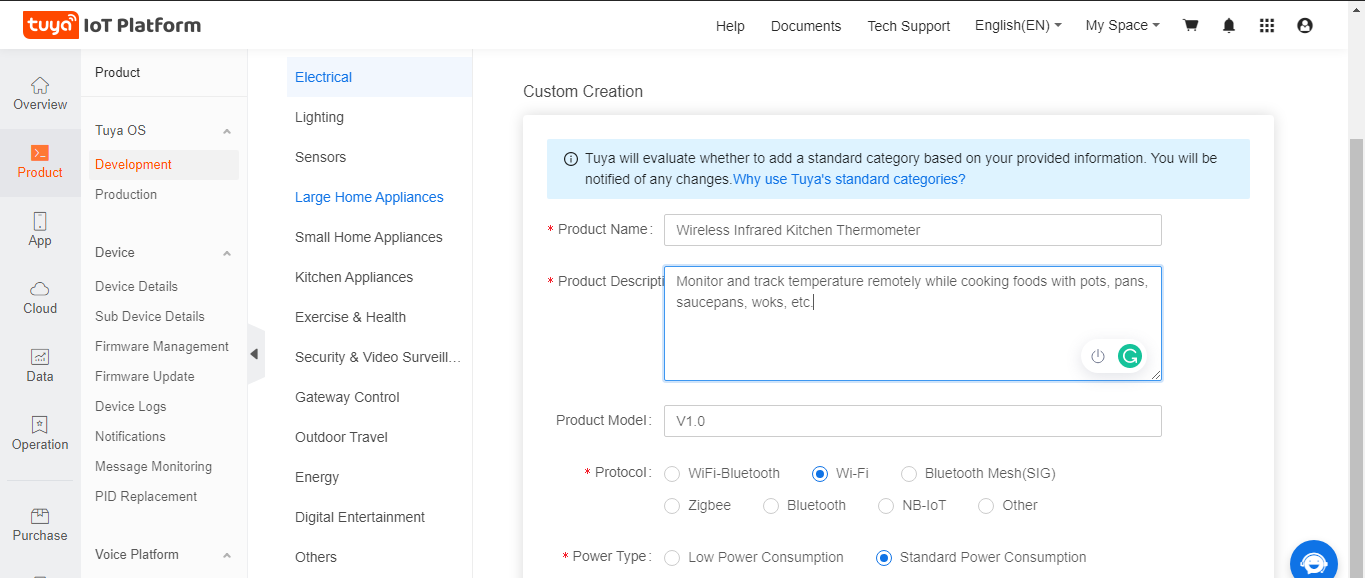This screenshot has height=578, width=1365.
Task: Select the Kitchen Appliances category
Action: tap(354, 277)
